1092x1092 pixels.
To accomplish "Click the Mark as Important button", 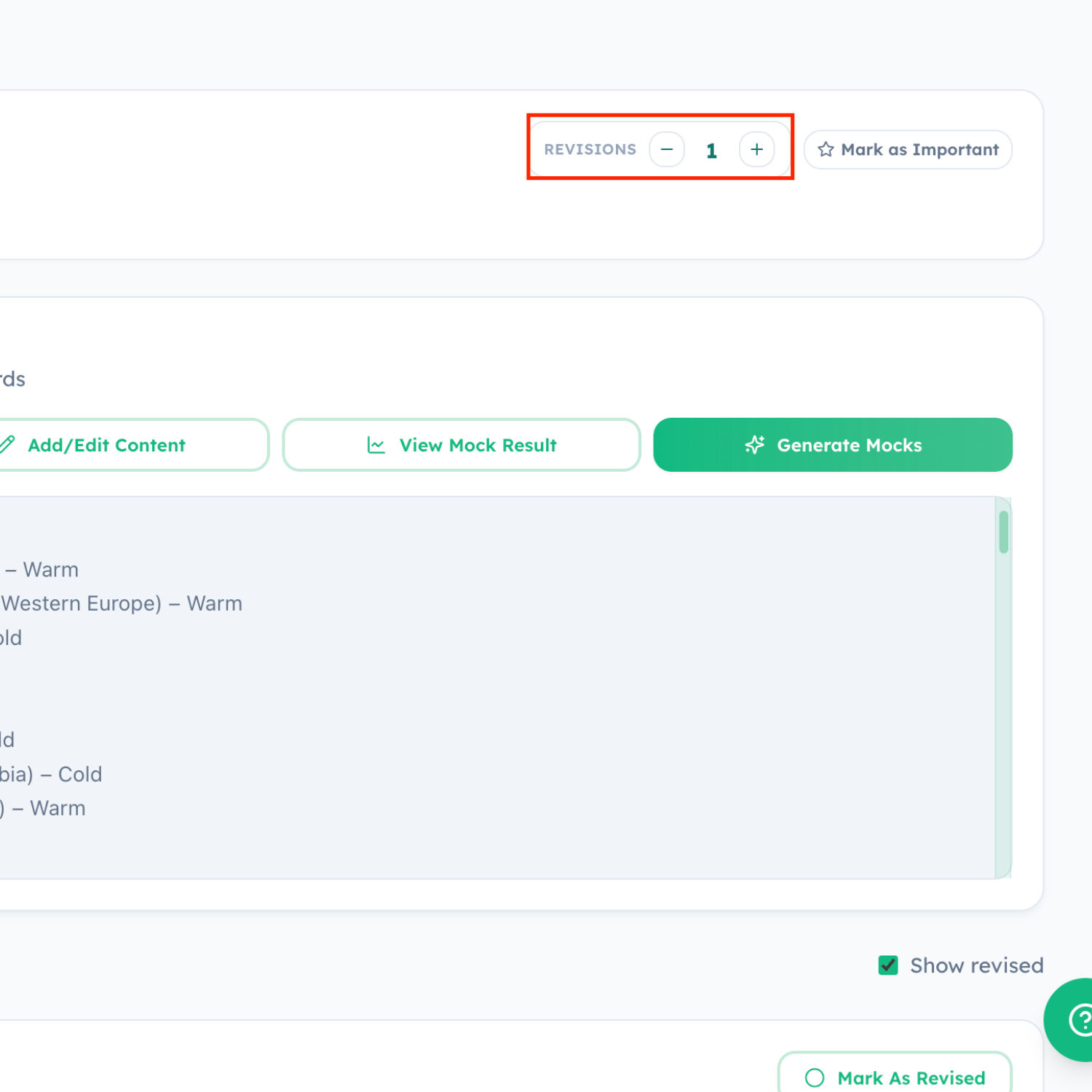I will click(908, 149).
